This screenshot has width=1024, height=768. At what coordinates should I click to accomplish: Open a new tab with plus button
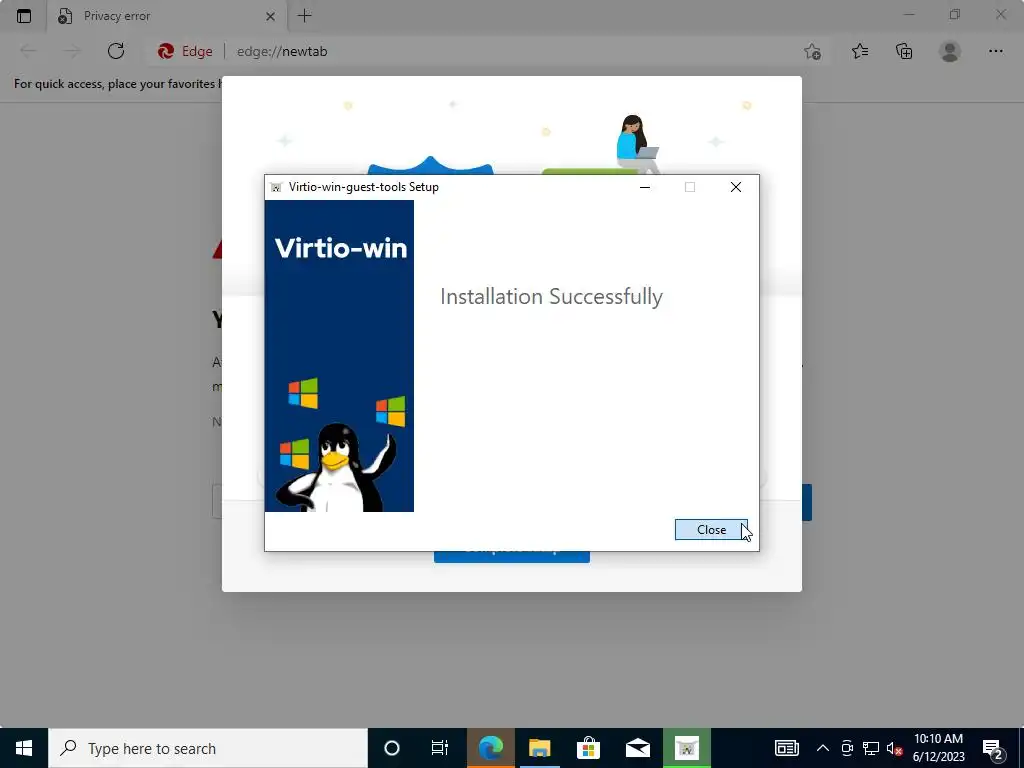pos(304,16)
